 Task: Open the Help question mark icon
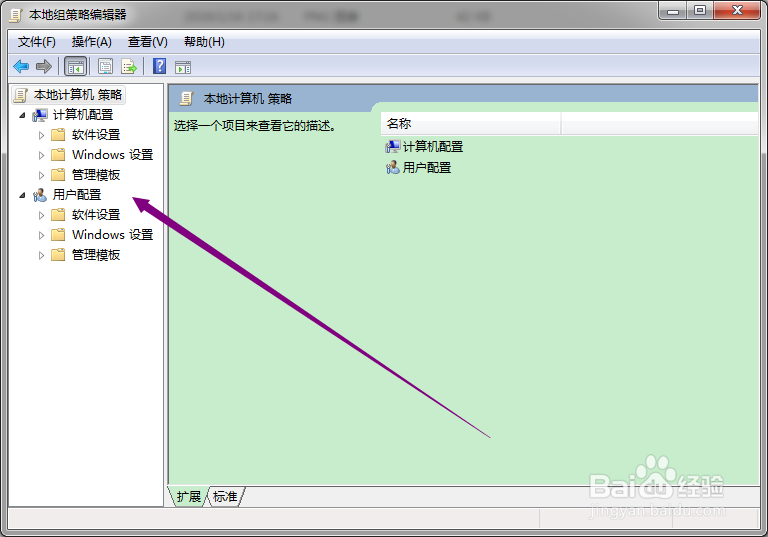pyautogui.click(x=159, y=66)
